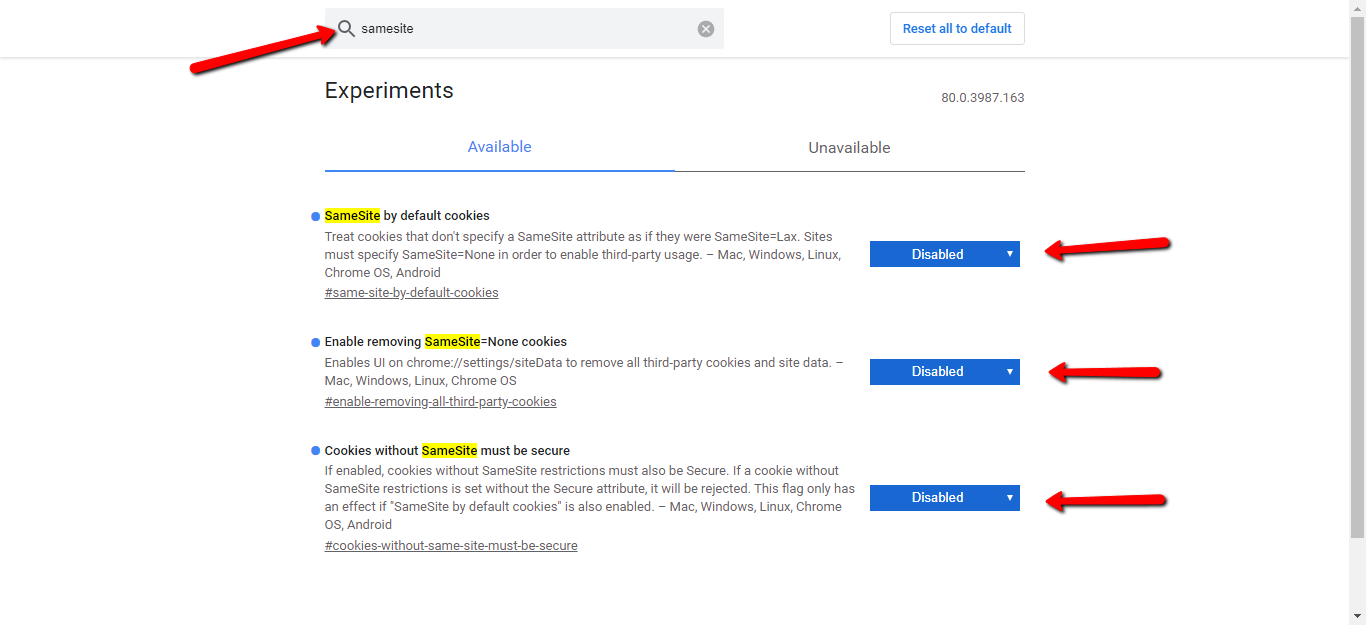Screen dimensions: 1366x625
Task: Open Cookies without SameSite must be secure dropdown
Action: 944,498
